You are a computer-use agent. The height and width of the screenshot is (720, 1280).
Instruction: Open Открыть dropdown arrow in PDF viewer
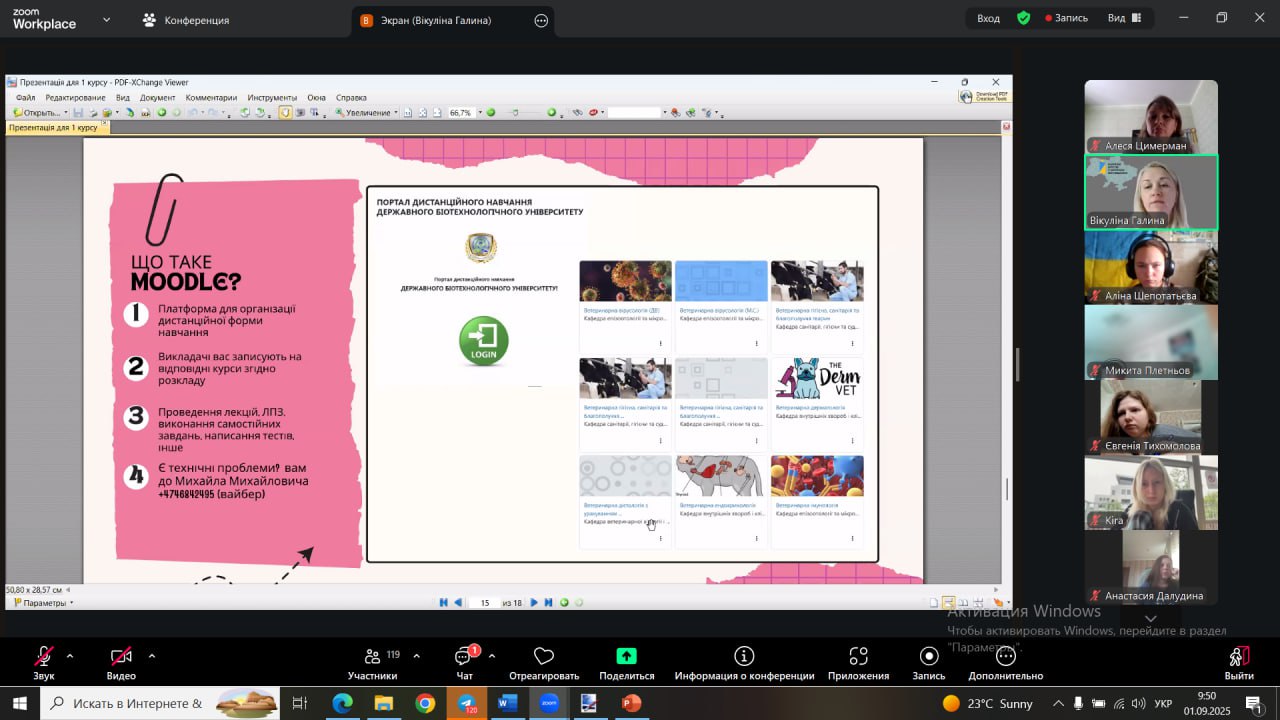pyautogui.click(x=66, y=113)
